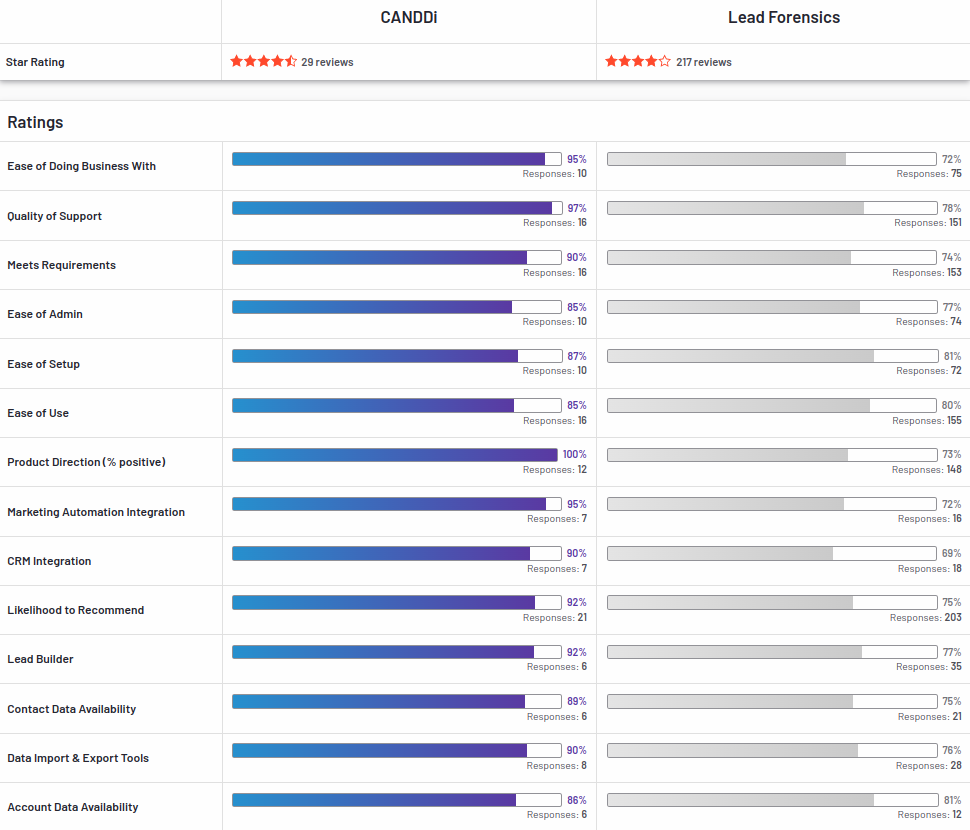Select the 'Ease of Setup' label
The width and height of the screenshot is (970, 830).
coord(43,364)
